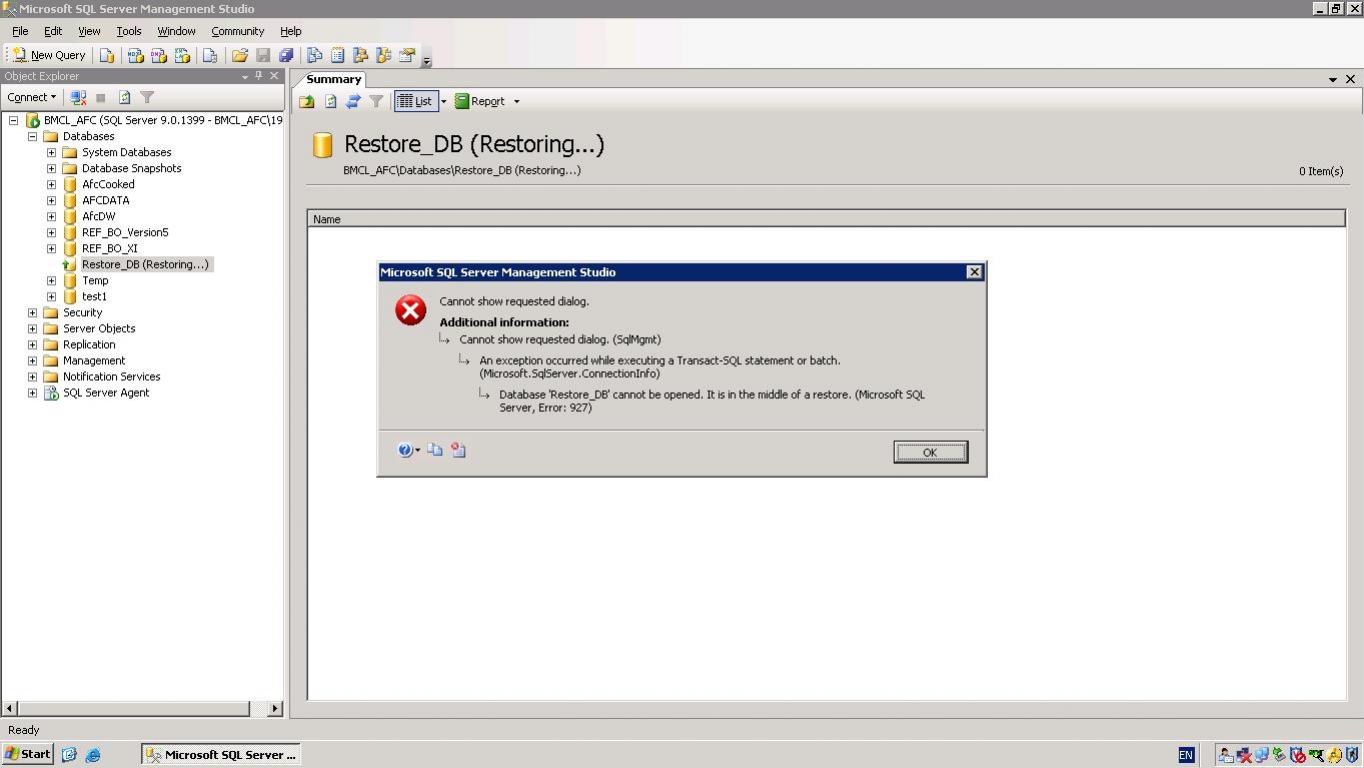The height and width of the screenshot is (768, 1364).
Task: Collapse the Databases folder
Action: point(32,136)
